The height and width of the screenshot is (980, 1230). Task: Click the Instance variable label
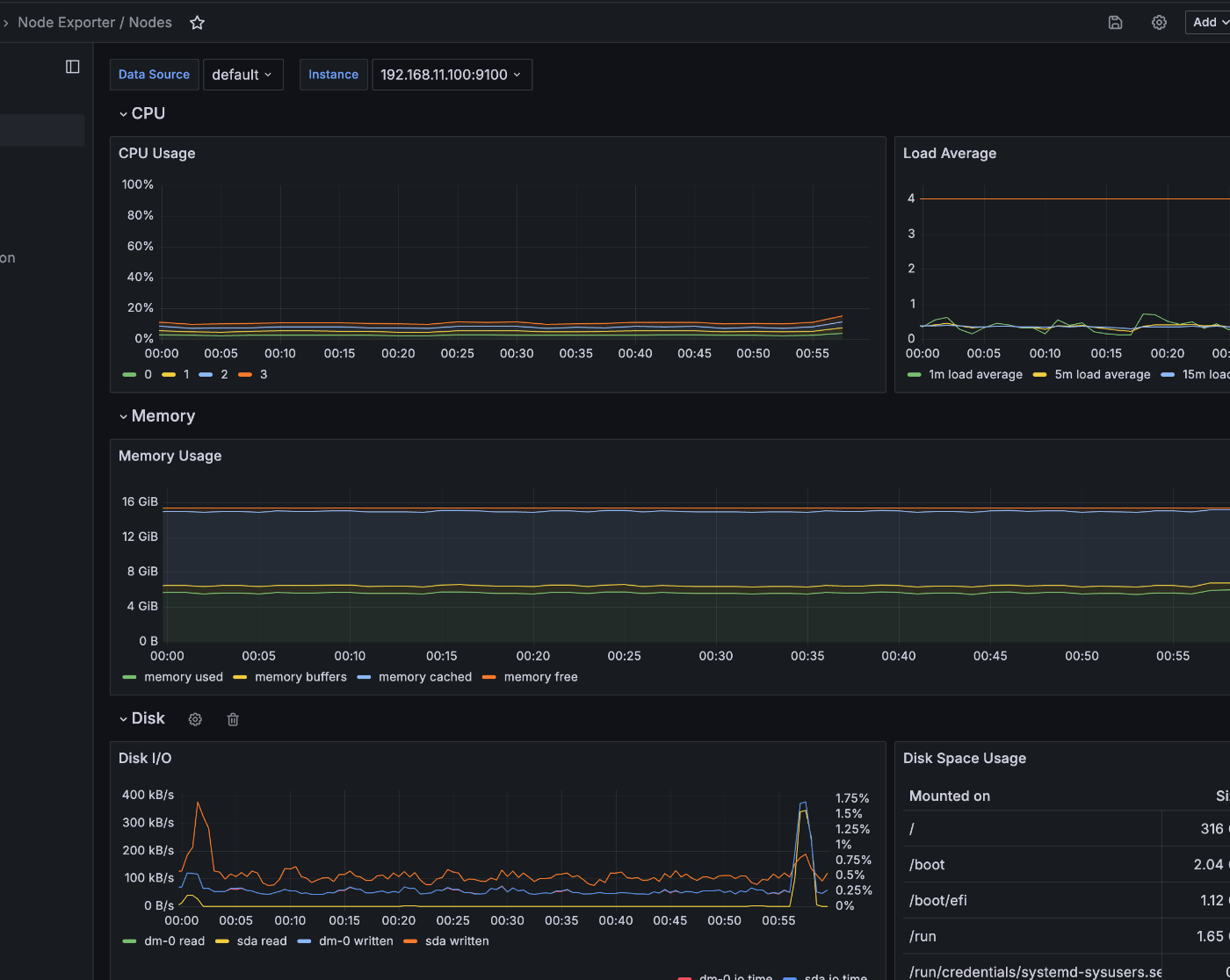click(x=333, y=75)
